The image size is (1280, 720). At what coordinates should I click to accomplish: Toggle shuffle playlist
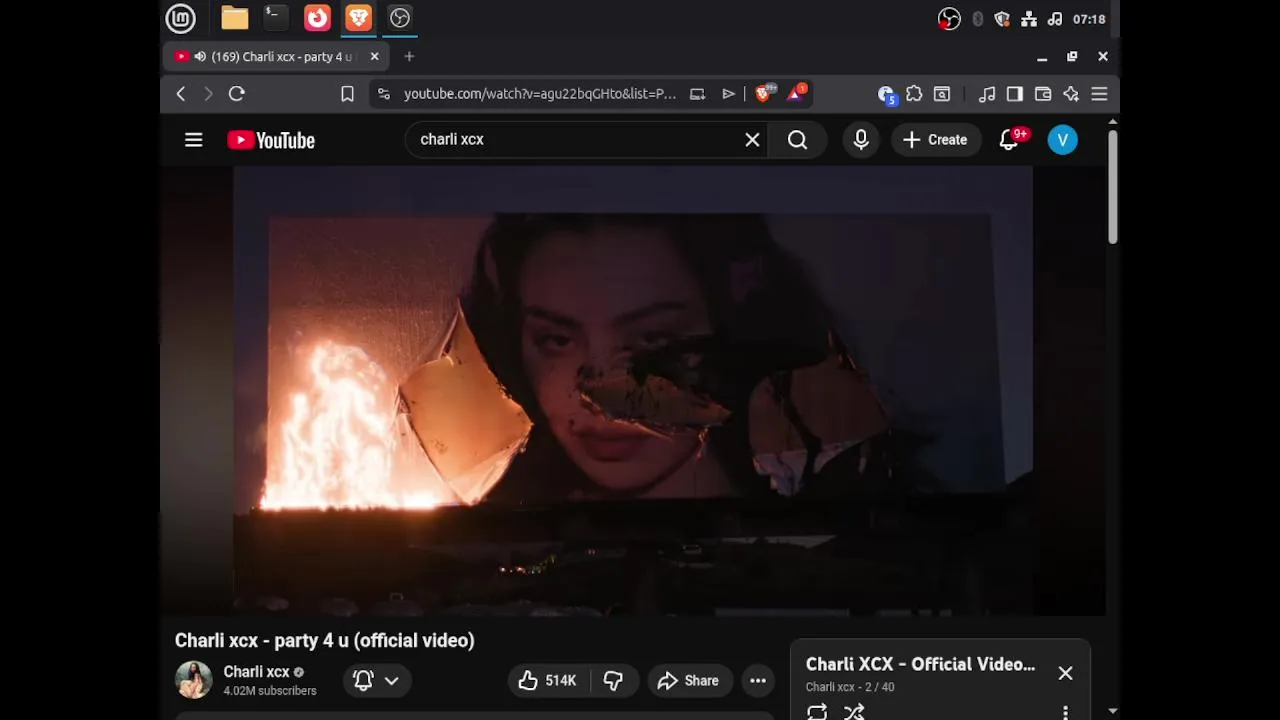[854, 712]
